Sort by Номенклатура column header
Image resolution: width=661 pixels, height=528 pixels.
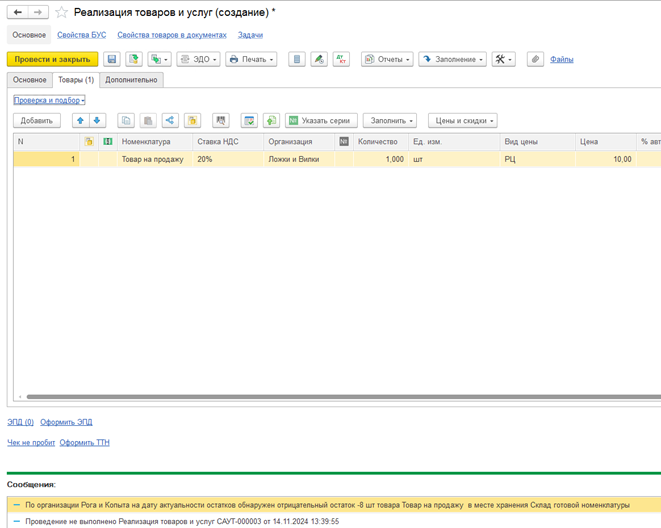point(155,142)
